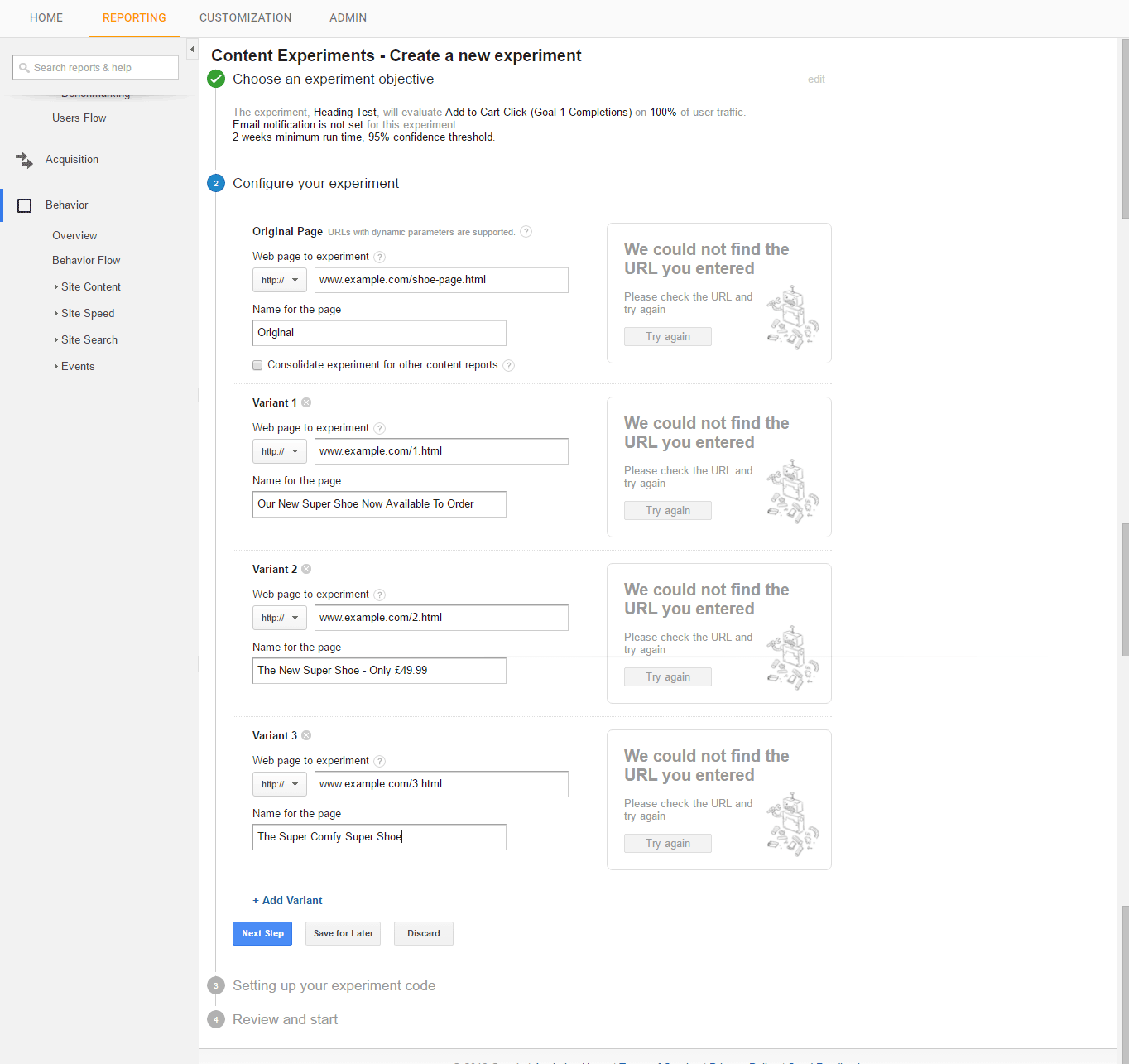
Task: Remove Variant 1 using its X icon
Action: click(x=306, y=402)
